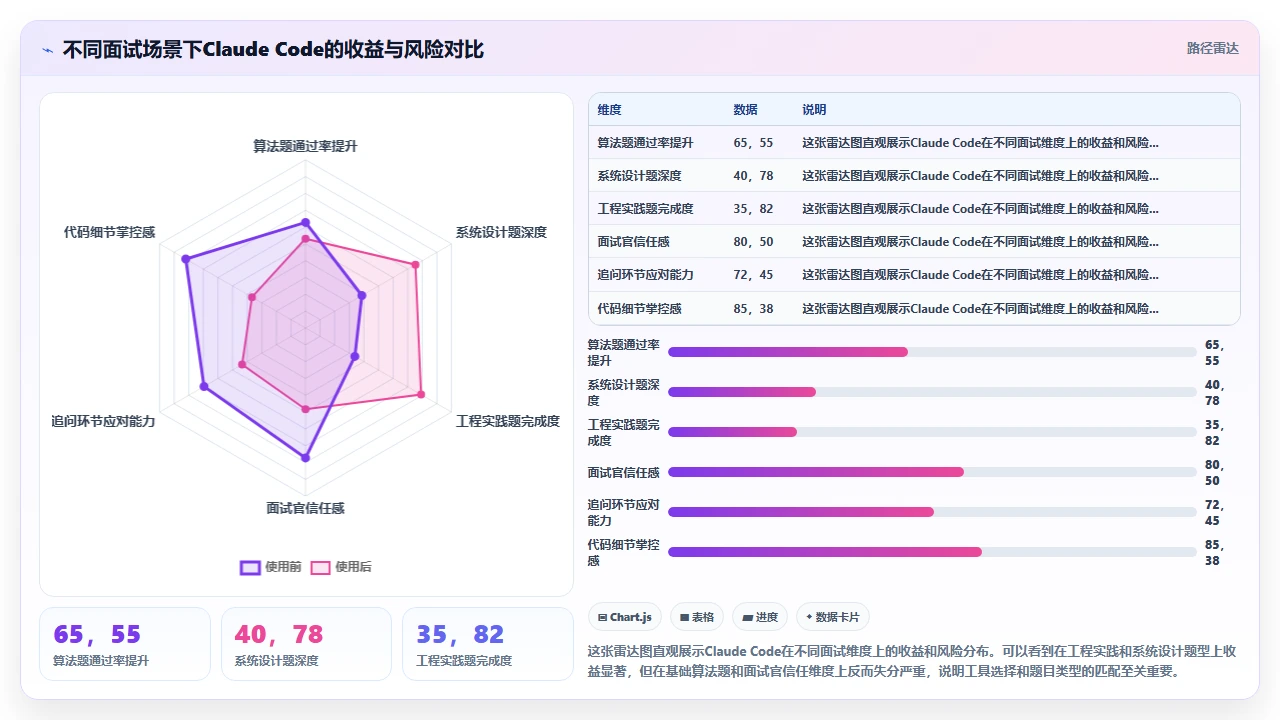Screen dimensions: 1280x720
Task: Click the 系统设计题深度 progress bar
Action: click(932, 392)
